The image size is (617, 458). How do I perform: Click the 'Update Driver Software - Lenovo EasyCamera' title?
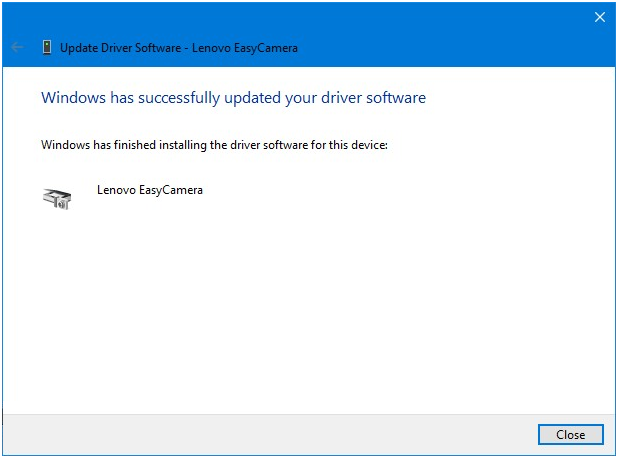179,48
